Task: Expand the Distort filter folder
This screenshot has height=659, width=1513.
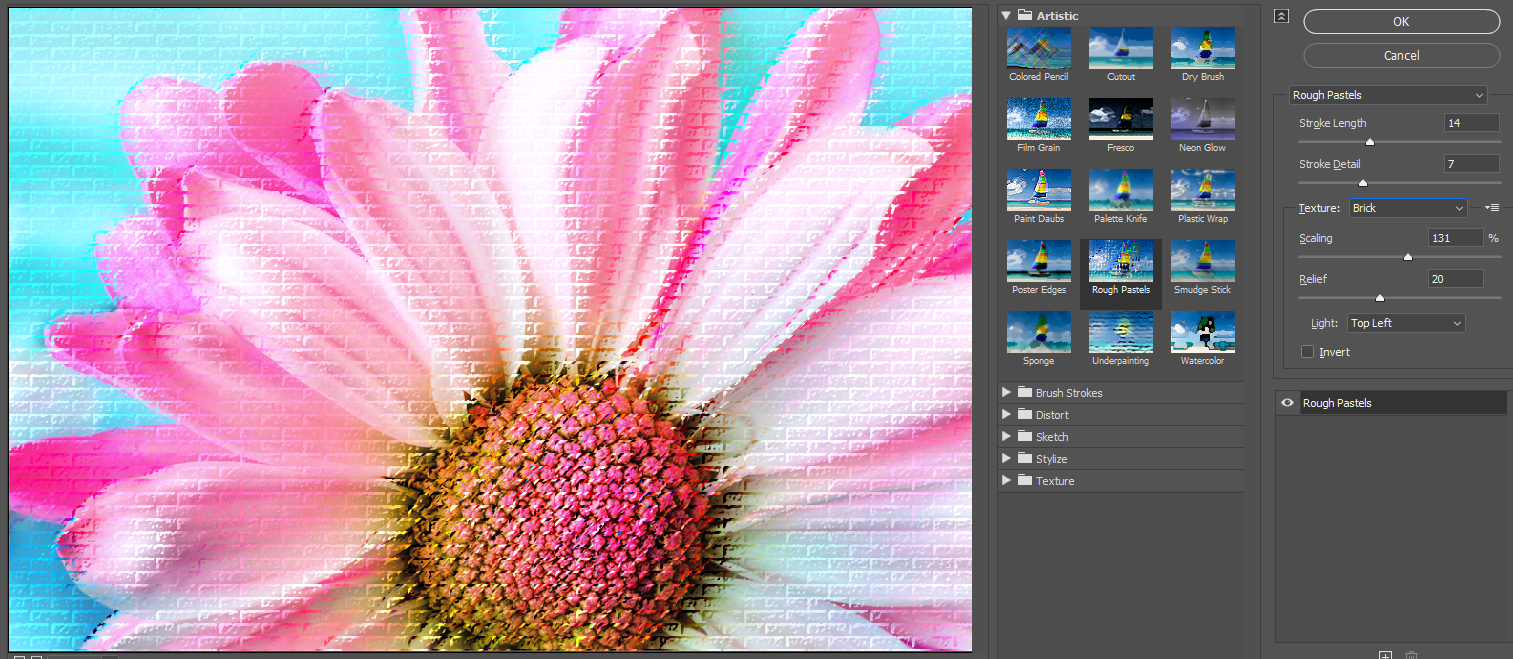Action: 1006,415
